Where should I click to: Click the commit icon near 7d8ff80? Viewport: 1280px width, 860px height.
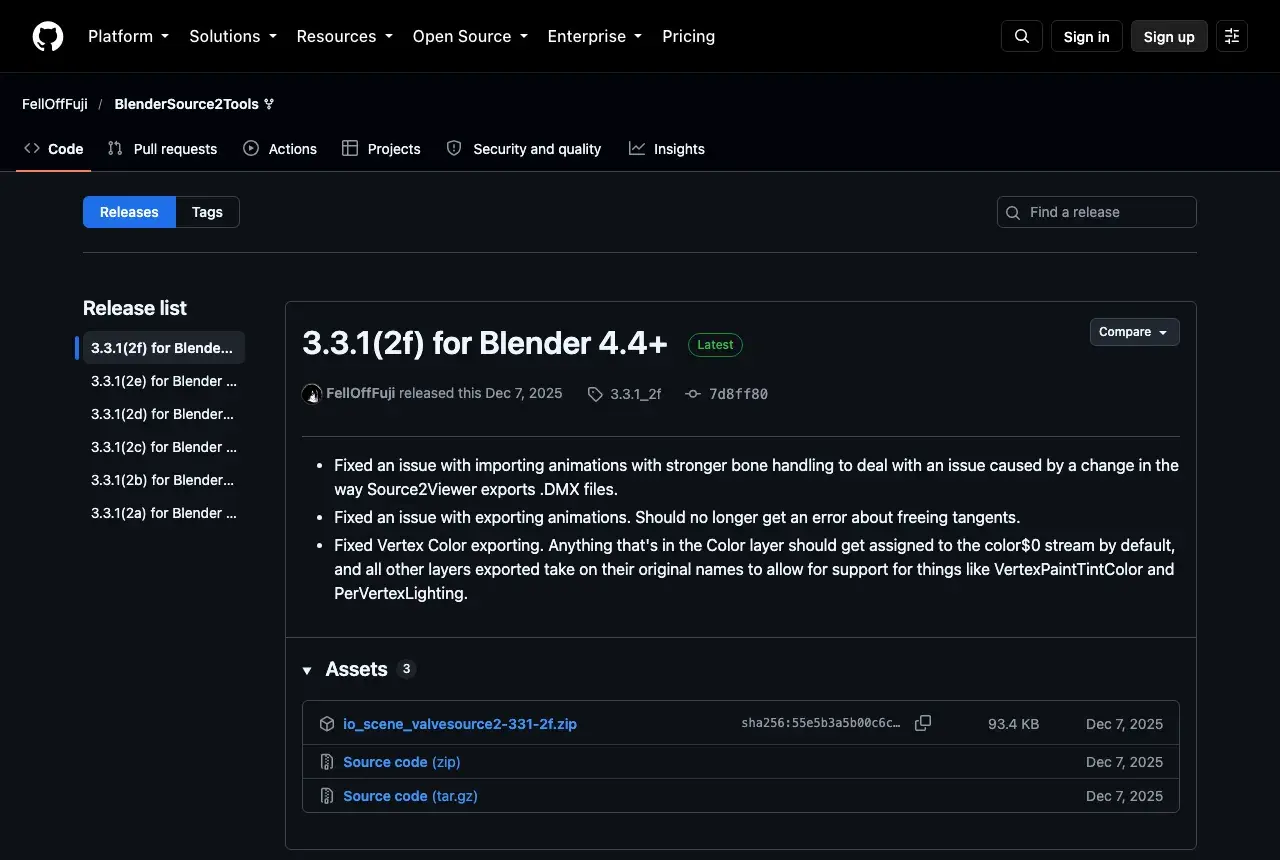[693, 394]
